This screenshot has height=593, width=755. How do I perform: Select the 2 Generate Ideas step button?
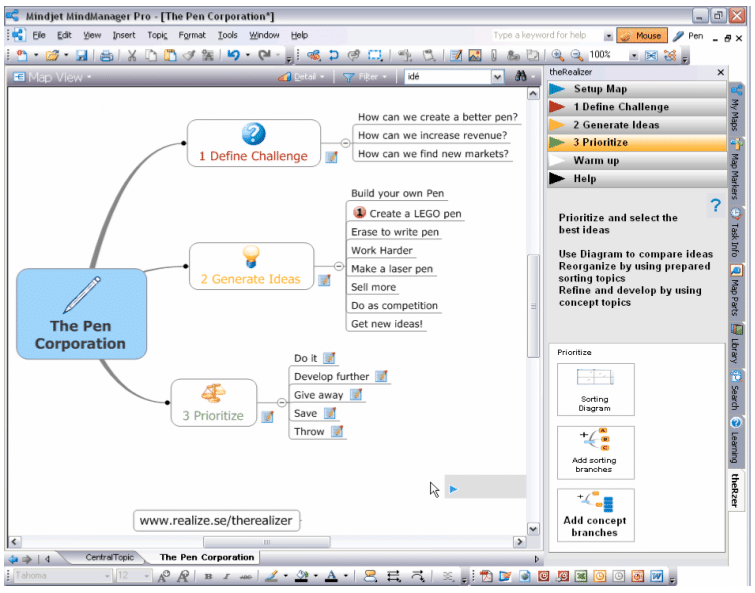(x=637, y=125)
